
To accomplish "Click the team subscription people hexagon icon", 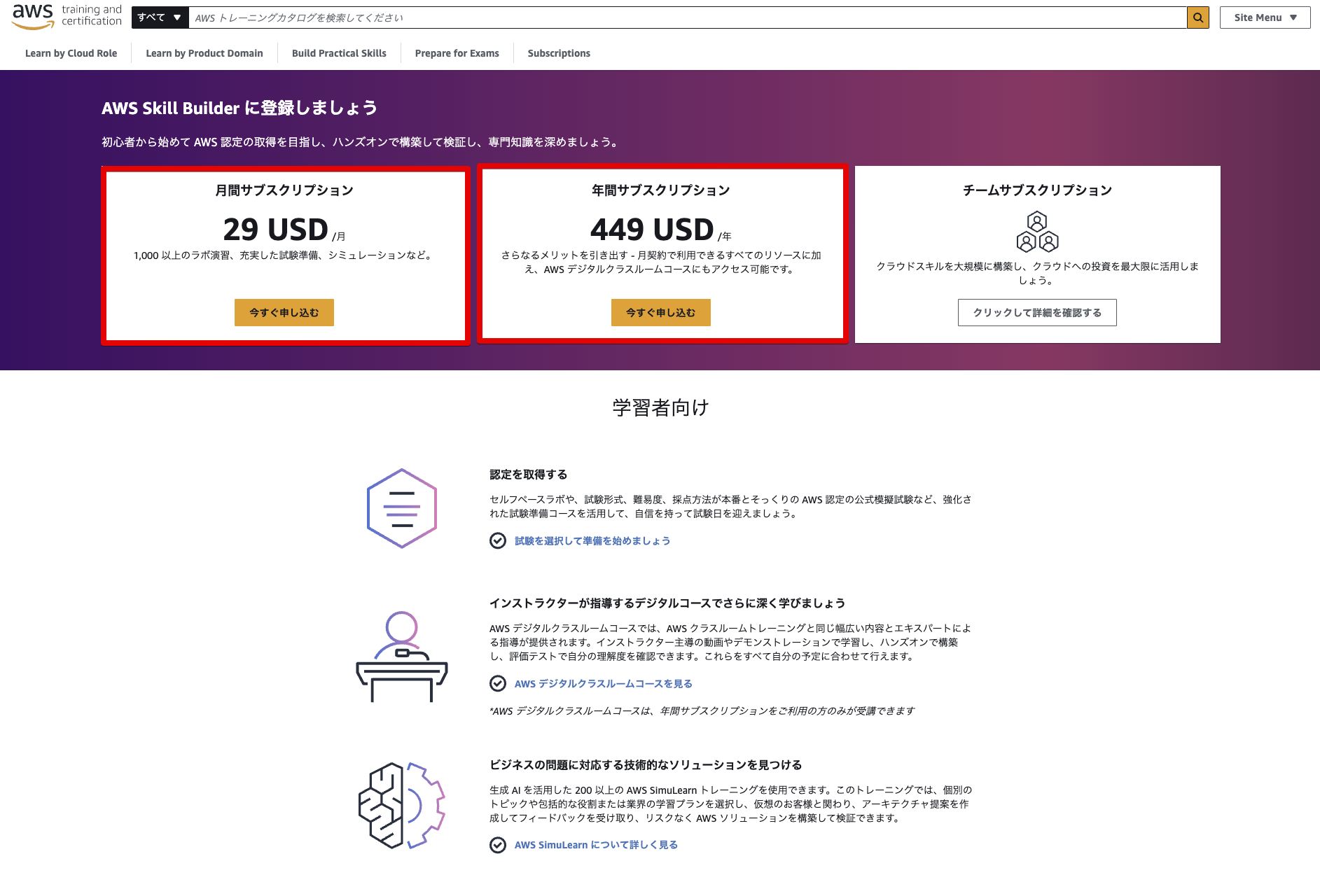I will pos(1037,232).
